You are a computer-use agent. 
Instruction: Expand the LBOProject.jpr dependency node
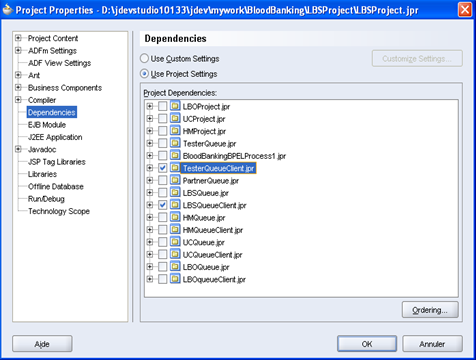(x=150, y=106)
